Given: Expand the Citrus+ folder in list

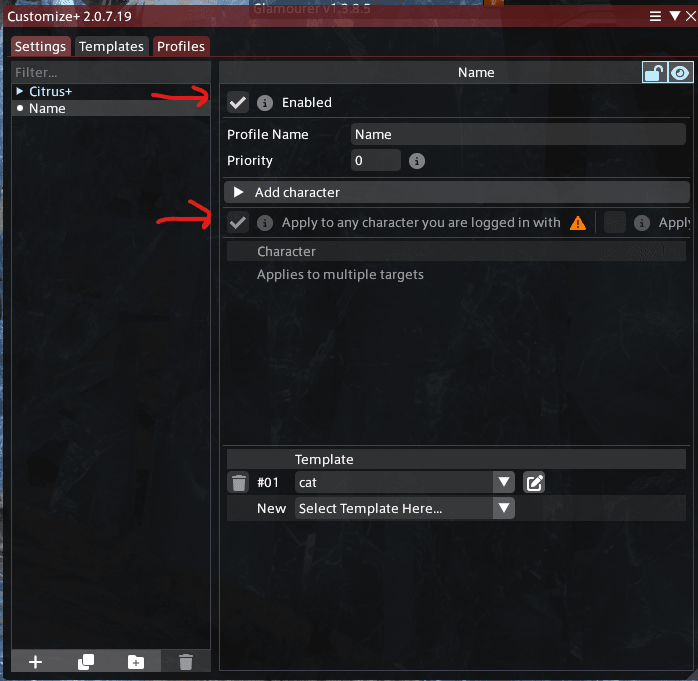Looking at the screenshot, I should pyautogui.click(x=20, y=91).
